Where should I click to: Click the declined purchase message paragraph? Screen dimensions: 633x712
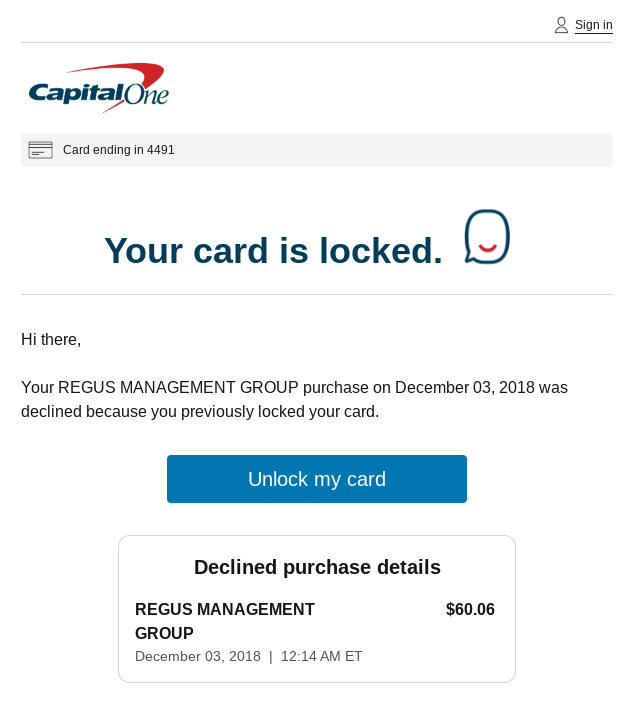click(x=294, y=400)
